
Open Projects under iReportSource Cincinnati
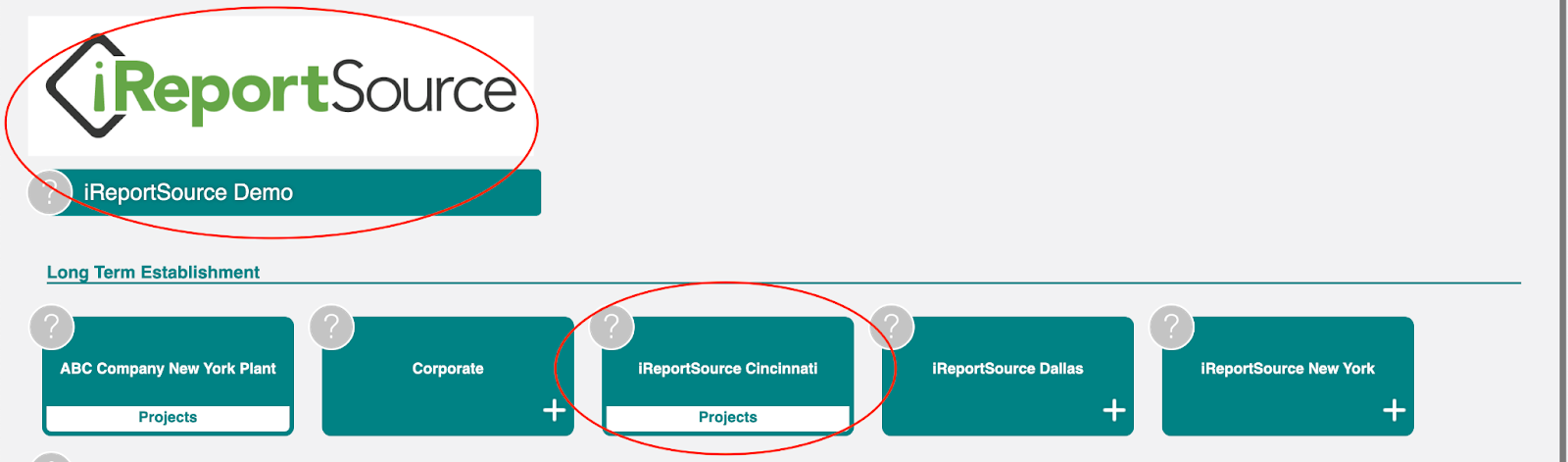tap(728, 418)
